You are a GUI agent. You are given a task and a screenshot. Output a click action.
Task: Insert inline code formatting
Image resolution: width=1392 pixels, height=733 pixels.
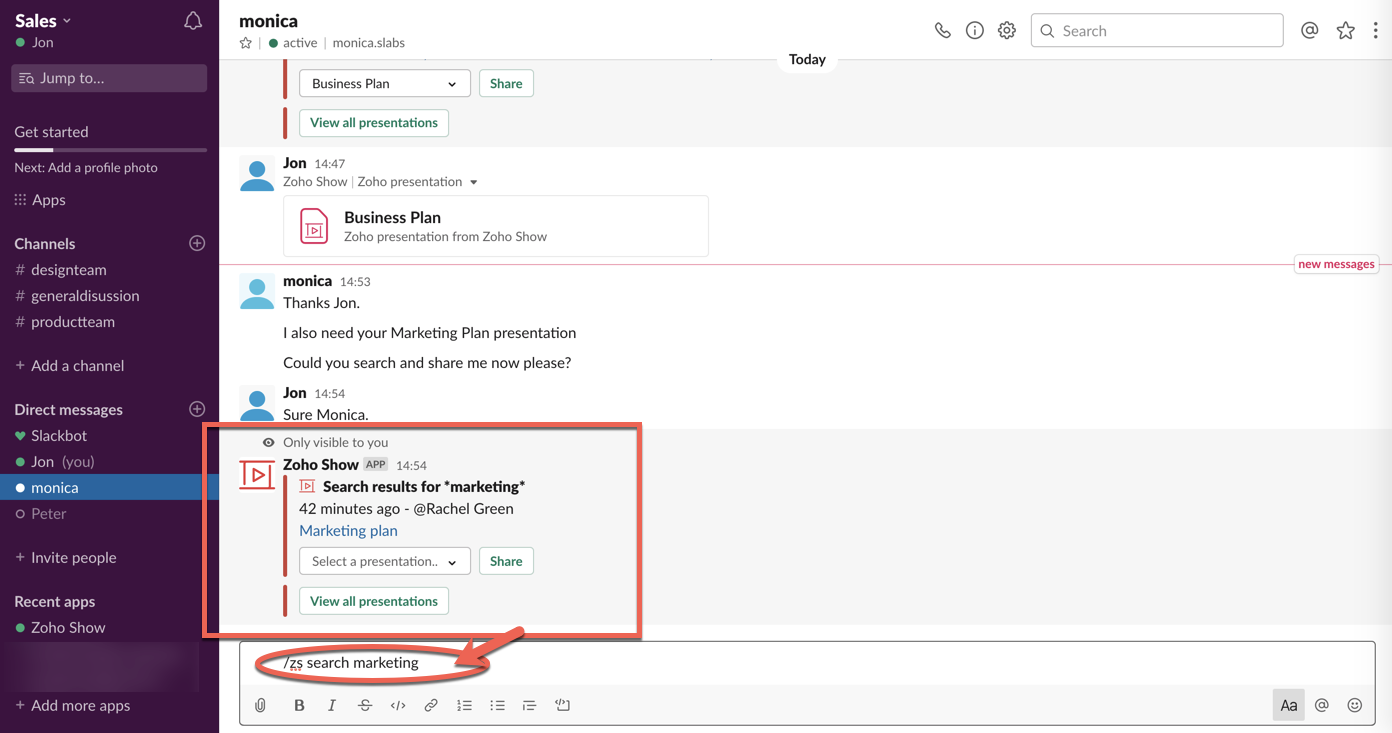398,705
